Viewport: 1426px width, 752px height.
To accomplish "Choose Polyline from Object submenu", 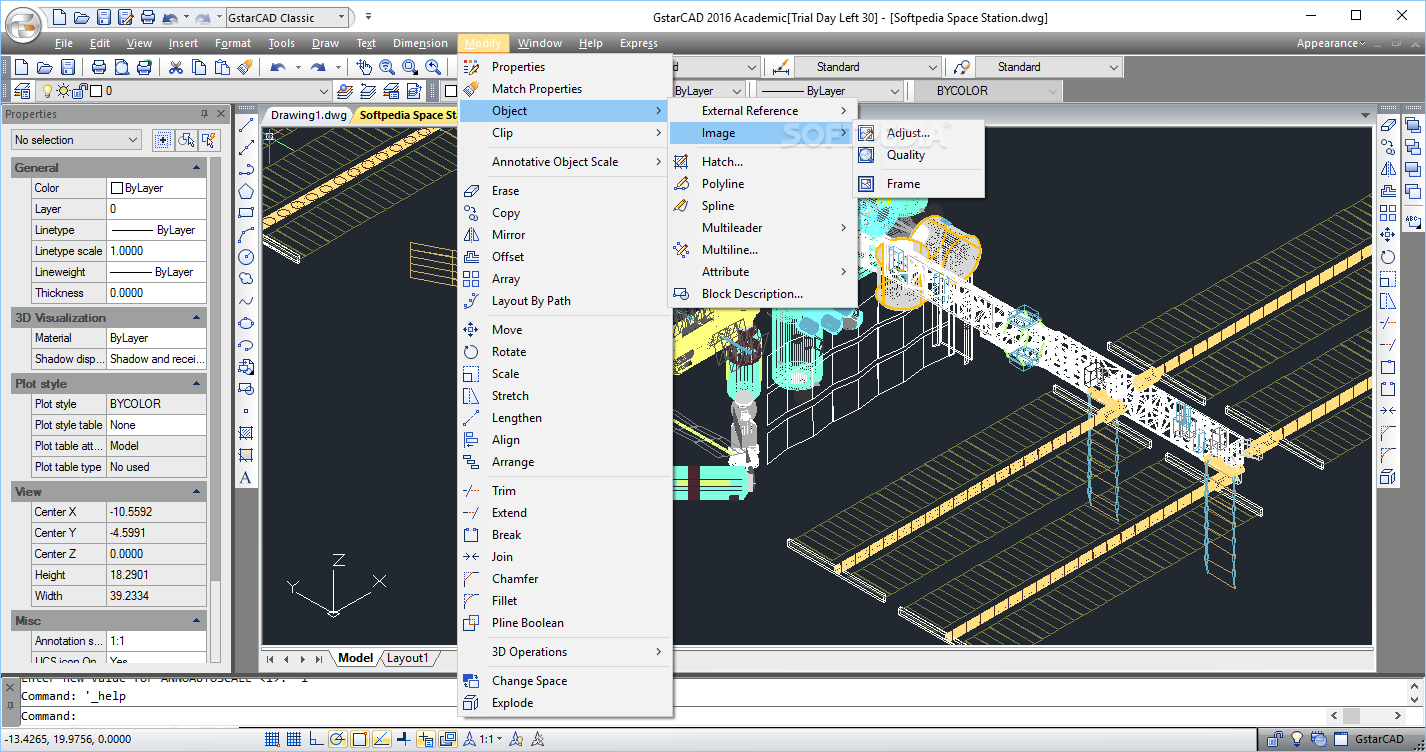I will 762,184.
